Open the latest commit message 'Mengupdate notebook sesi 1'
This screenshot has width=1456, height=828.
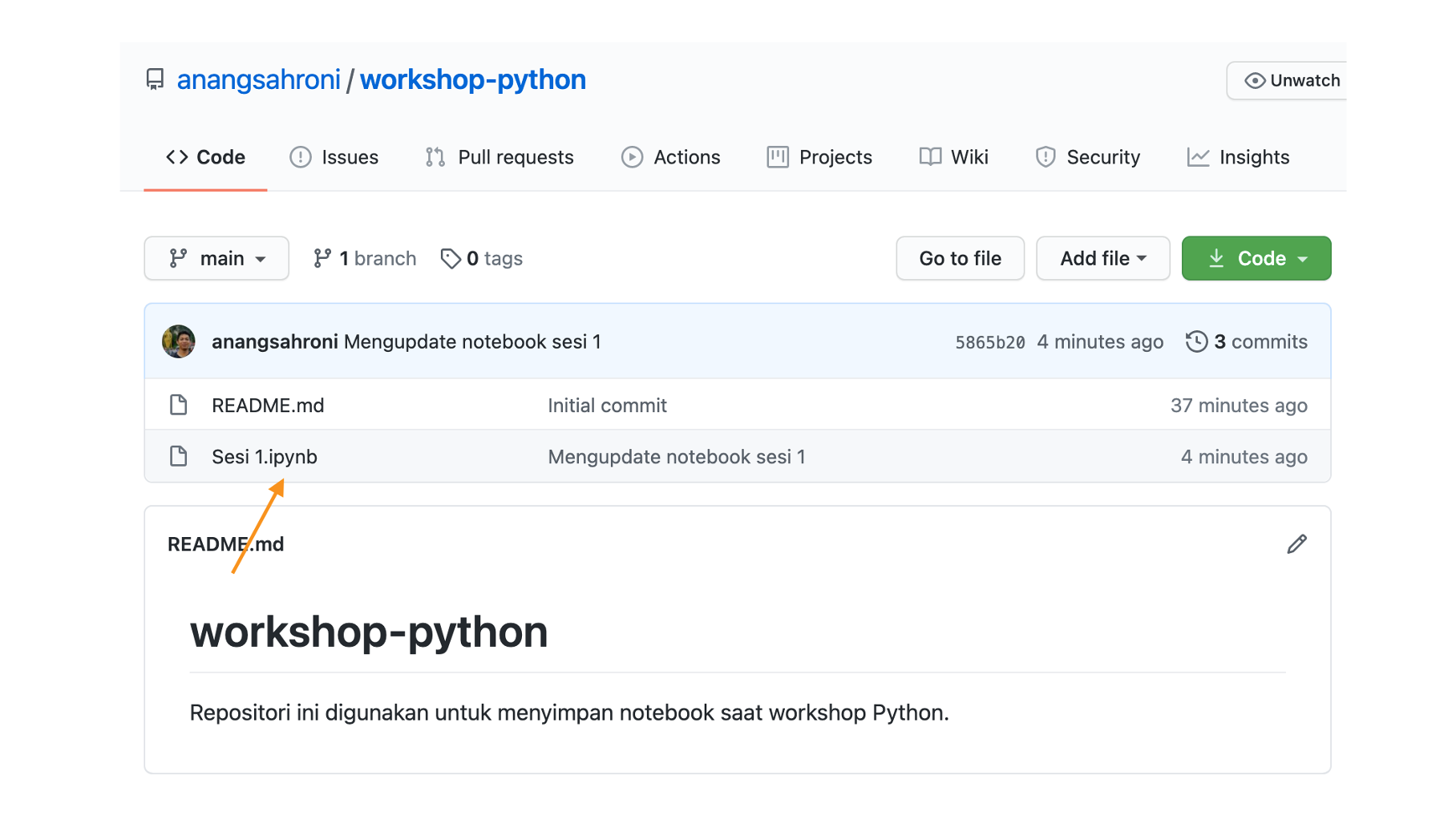(x=472, y=341)
